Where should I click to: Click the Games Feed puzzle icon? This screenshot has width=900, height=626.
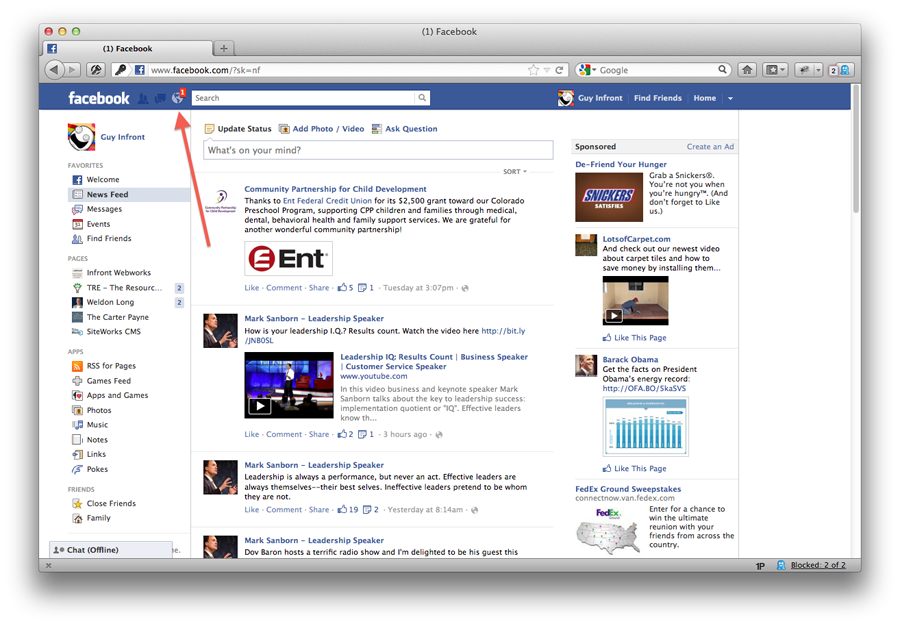(x=77, y=381)
